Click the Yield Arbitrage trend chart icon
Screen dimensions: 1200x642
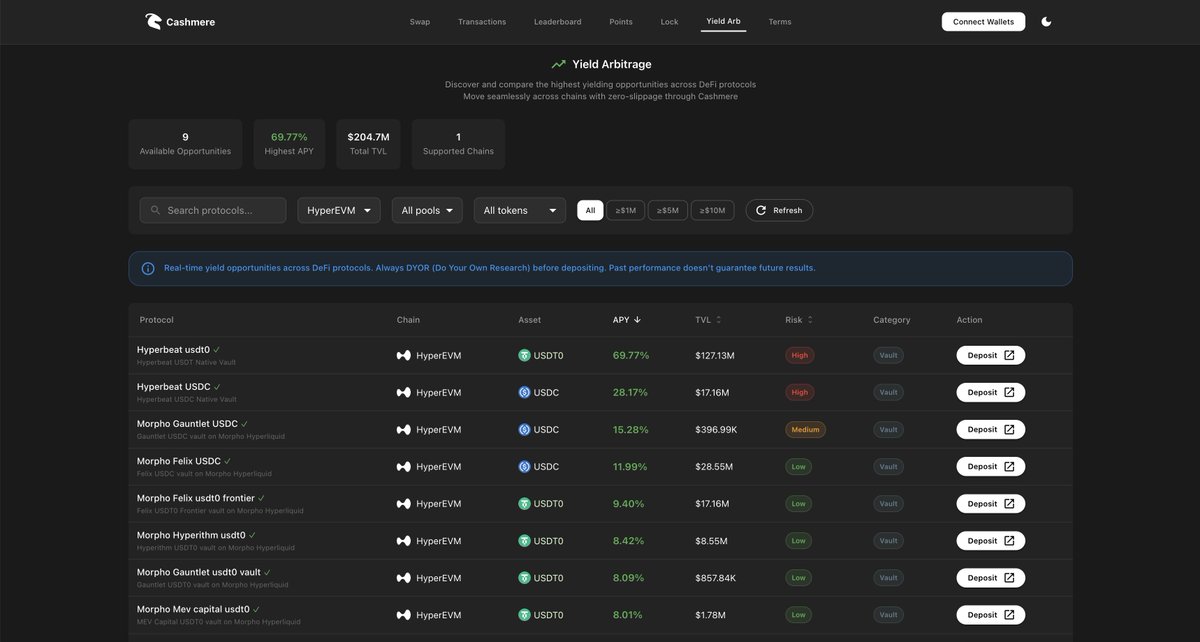tap(558, 64)
